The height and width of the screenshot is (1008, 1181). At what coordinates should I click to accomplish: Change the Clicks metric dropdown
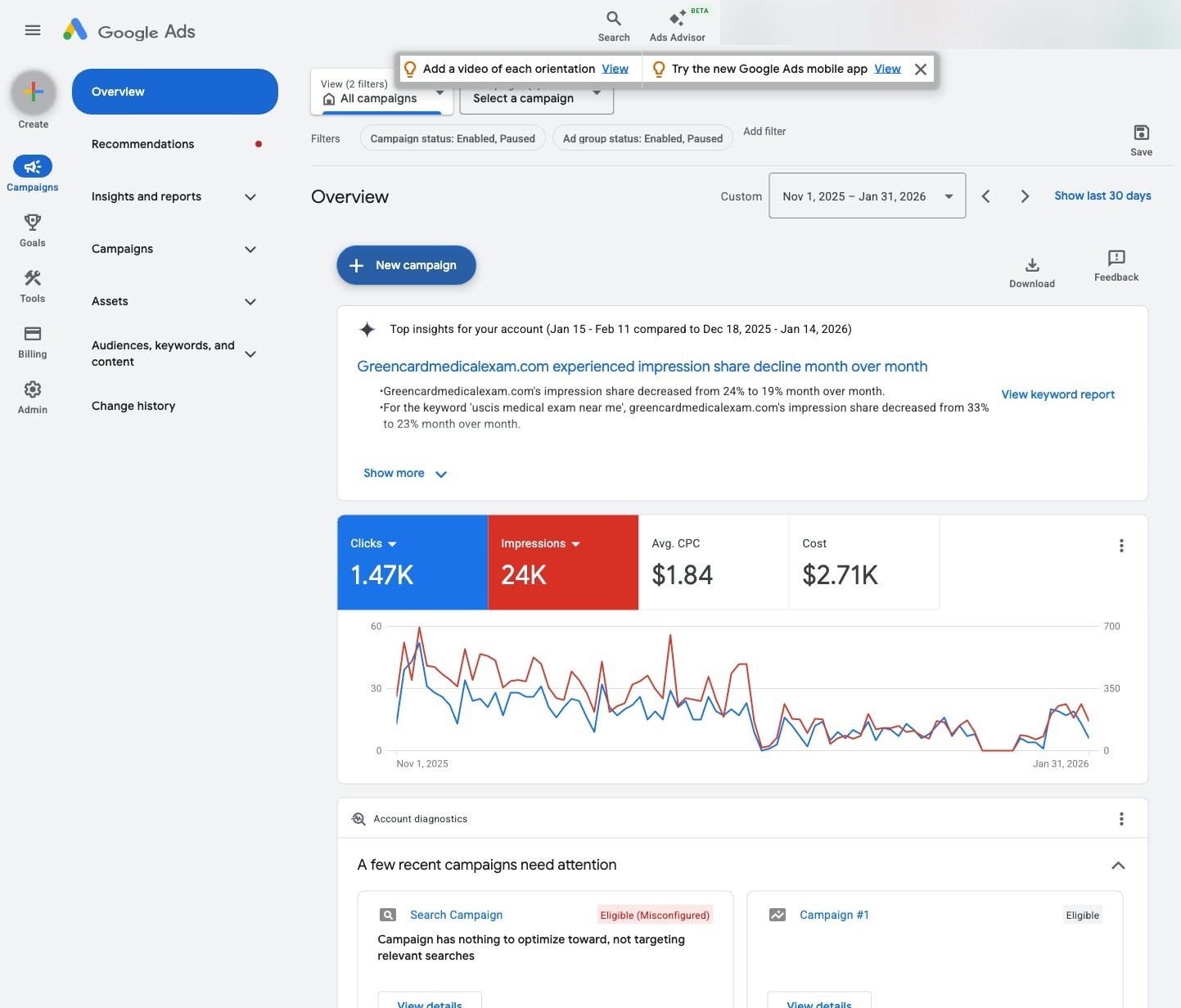[x=373, y=542]
